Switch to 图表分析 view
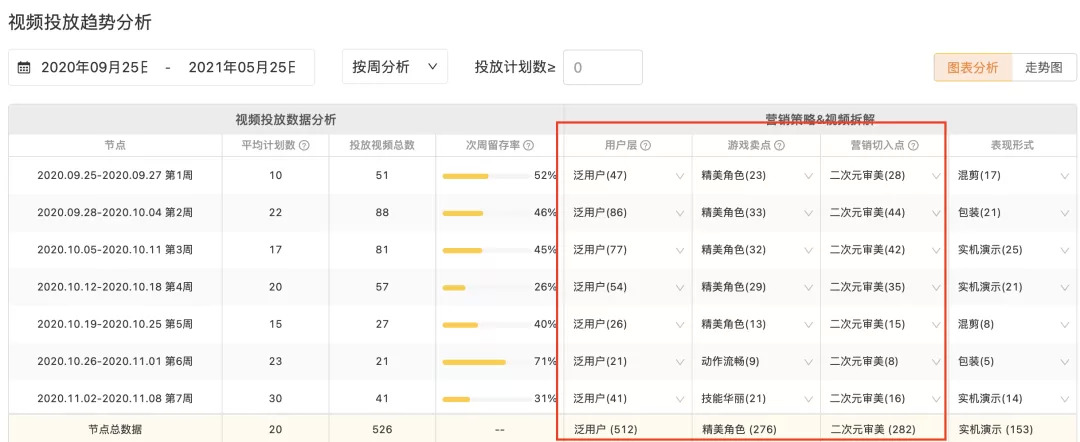The width and height of the screenshot is (1080, 442). click(972, 67)
